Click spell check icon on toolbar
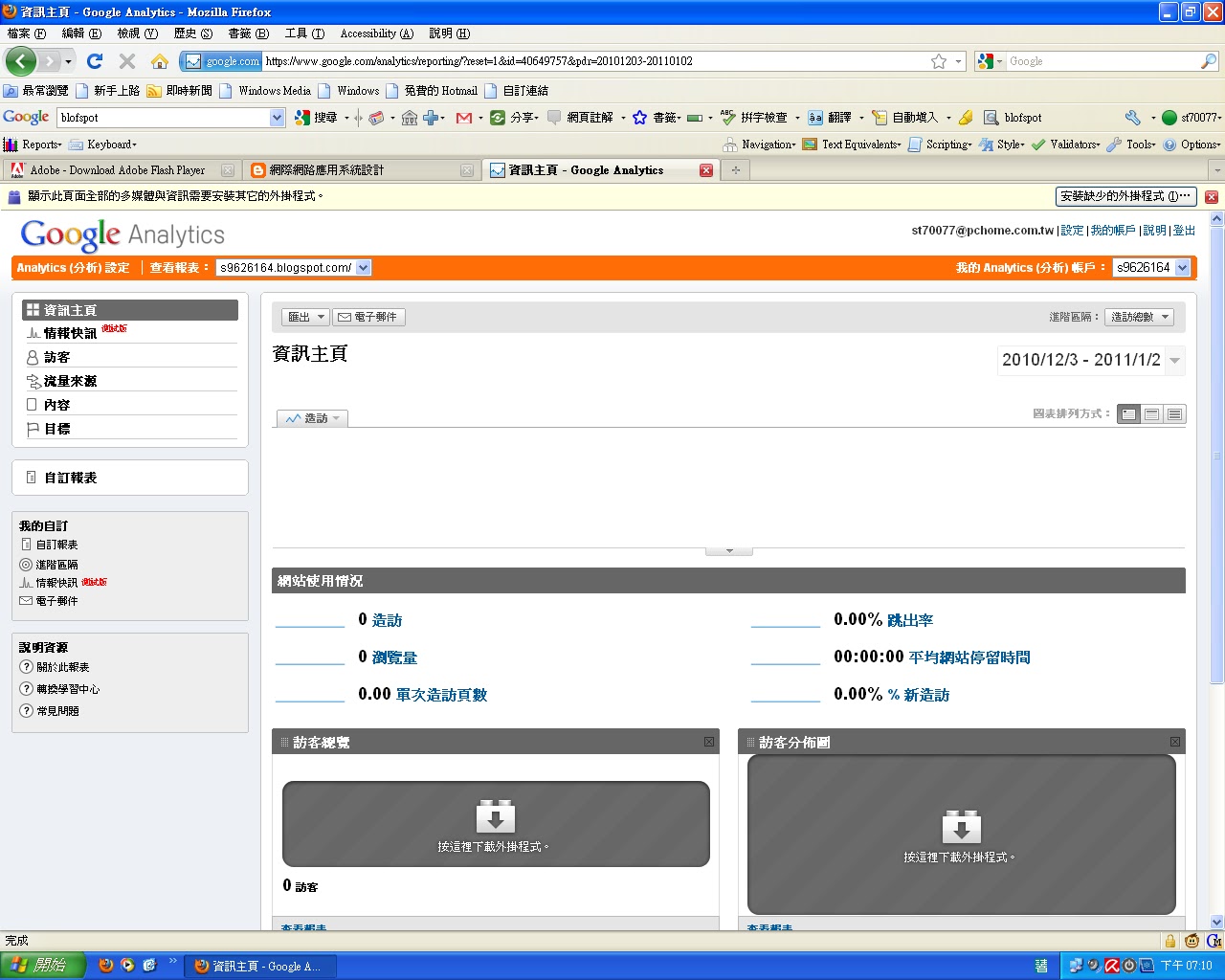 click(727, 118)
